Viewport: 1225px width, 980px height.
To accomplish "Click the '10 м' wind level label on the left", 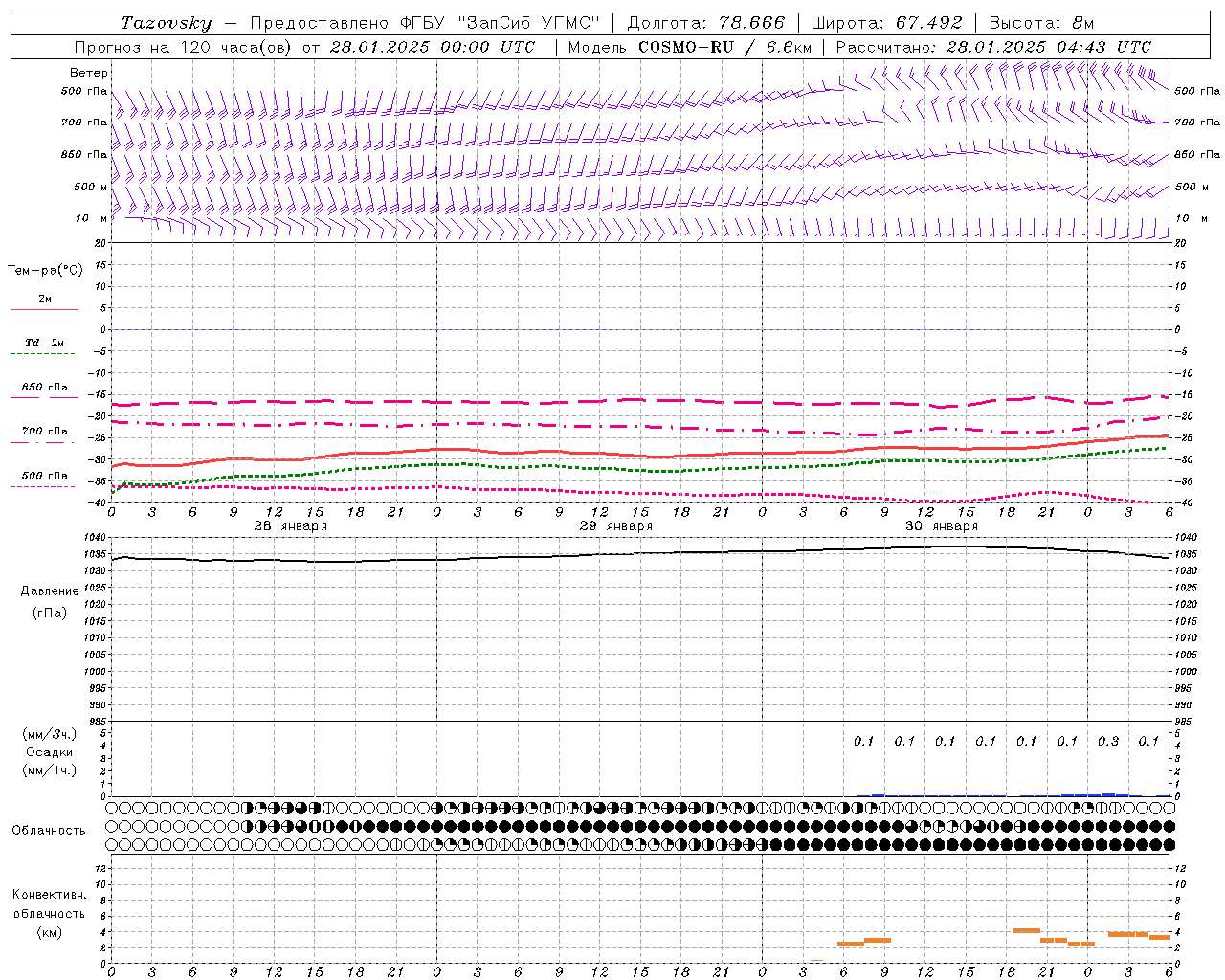I will (91, 218).
